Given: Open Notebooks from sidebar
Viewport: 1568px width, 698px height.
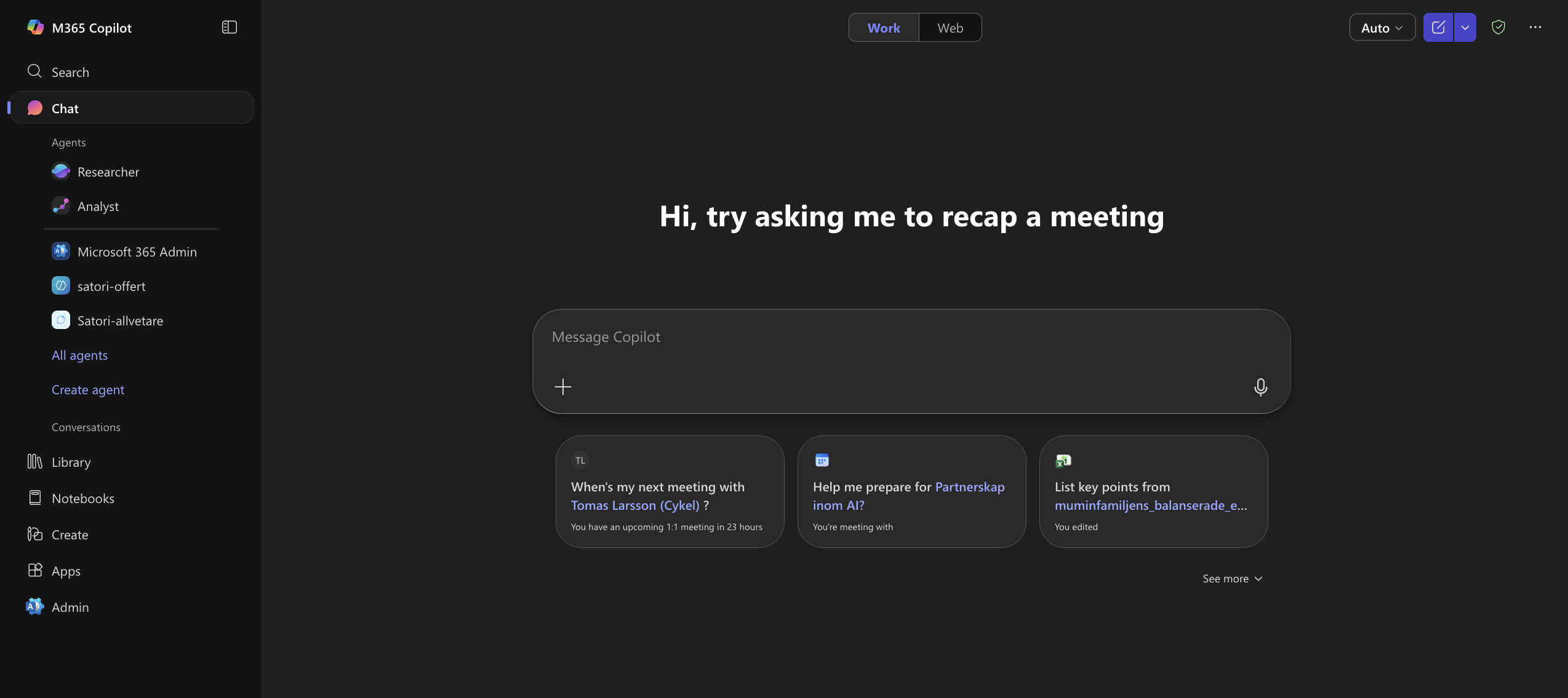Looking at the screenshot, I should (71, 498).
